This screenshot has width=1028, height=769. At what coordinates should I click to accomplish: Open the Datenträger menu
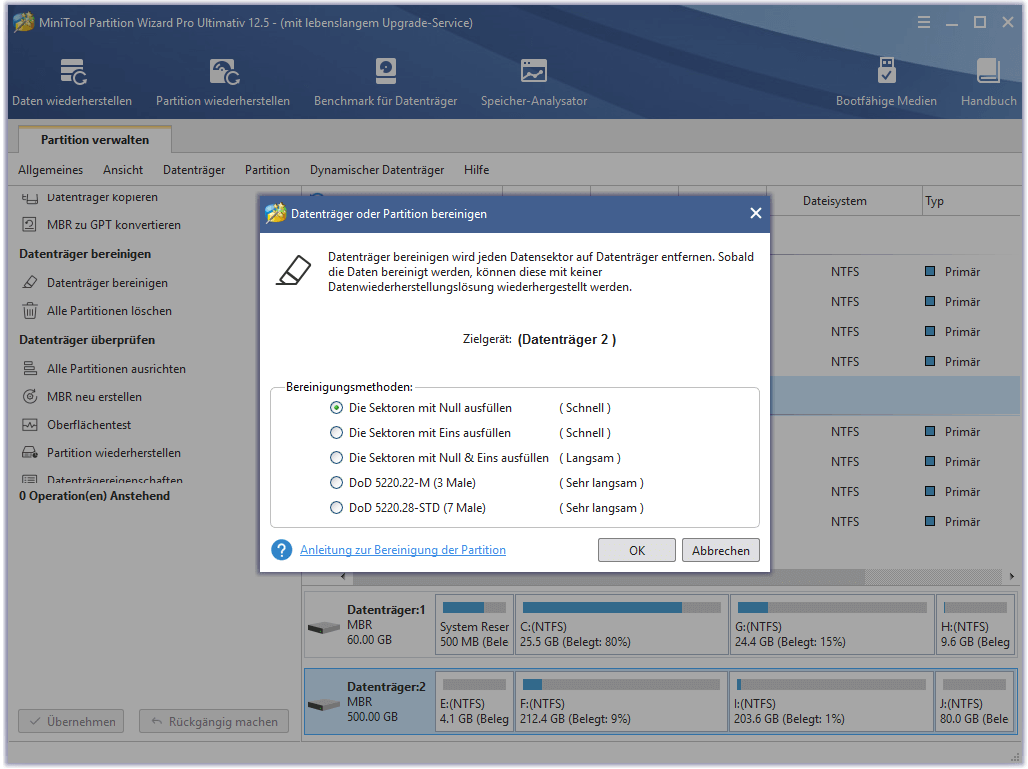194,170
